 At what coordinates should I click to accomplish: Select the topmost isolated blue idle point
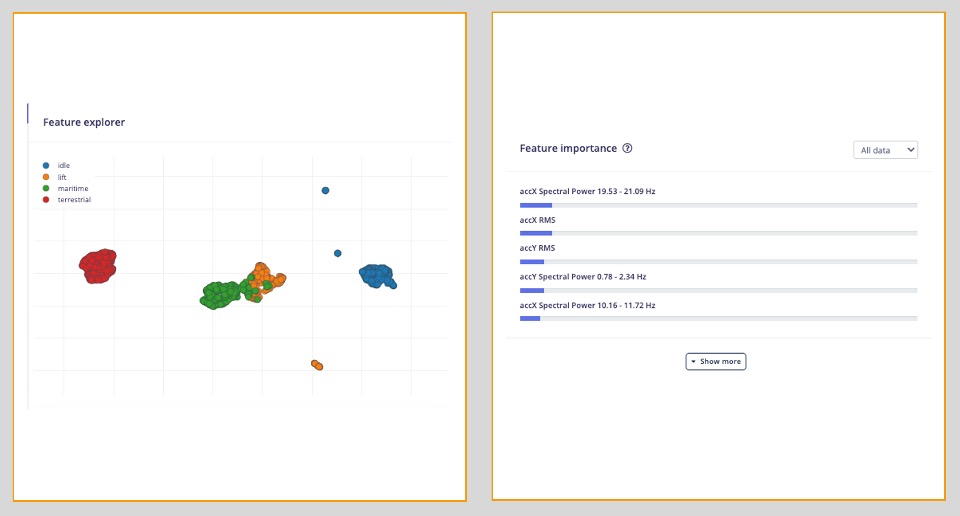click(325, 190)
